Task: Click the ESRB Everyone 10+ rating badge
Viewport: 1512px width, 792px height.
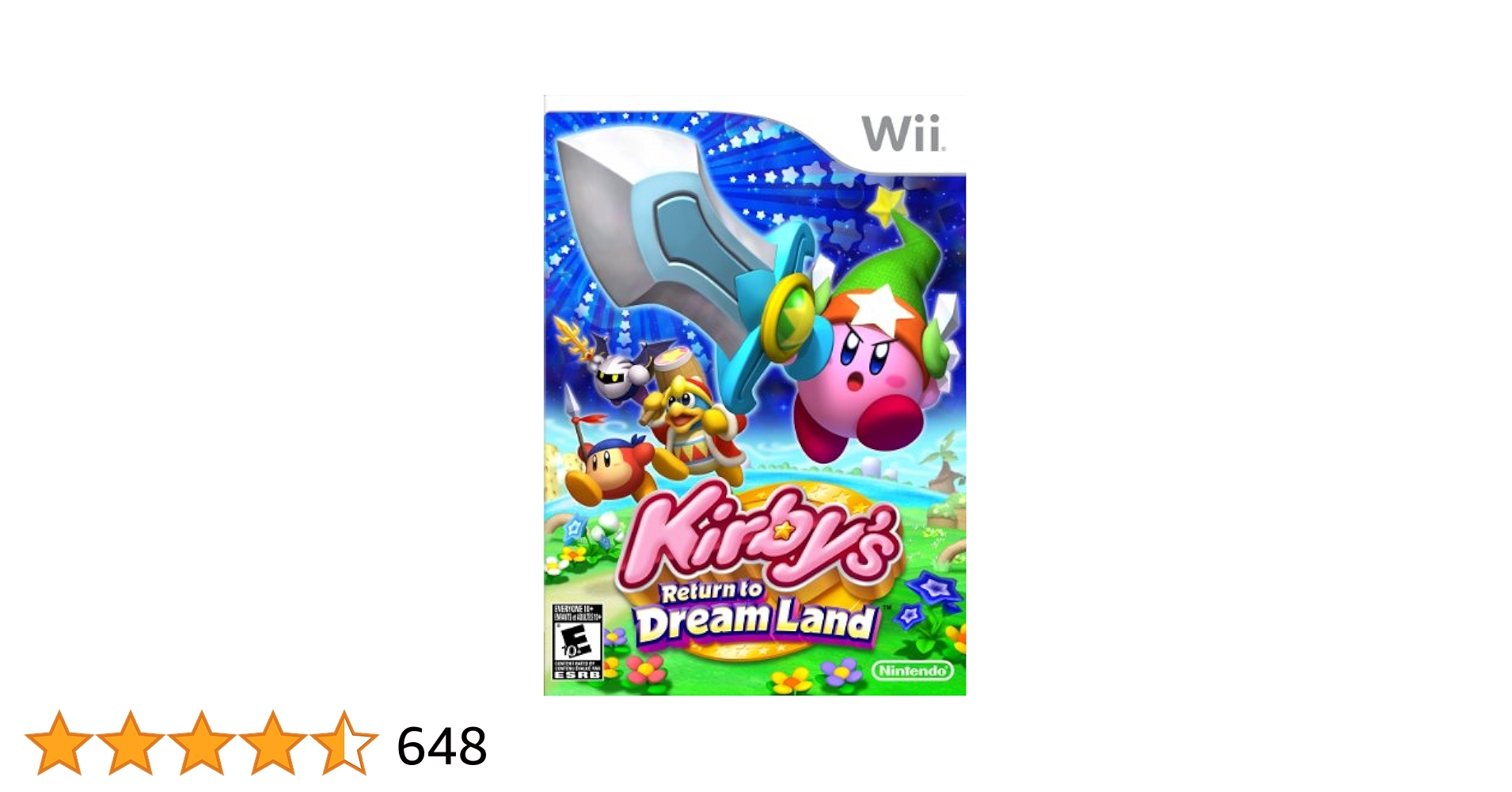Action: (577, 642)
